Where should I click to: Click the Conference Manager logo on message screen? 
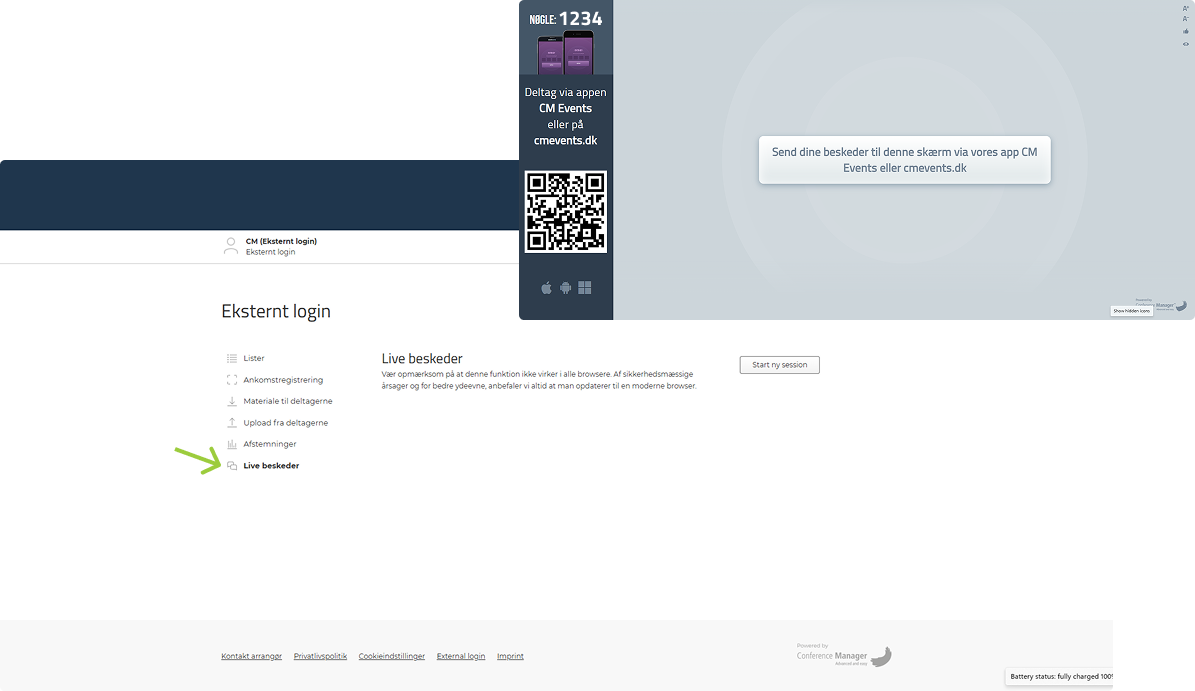pyautogui.click(x=1161, y=304)
